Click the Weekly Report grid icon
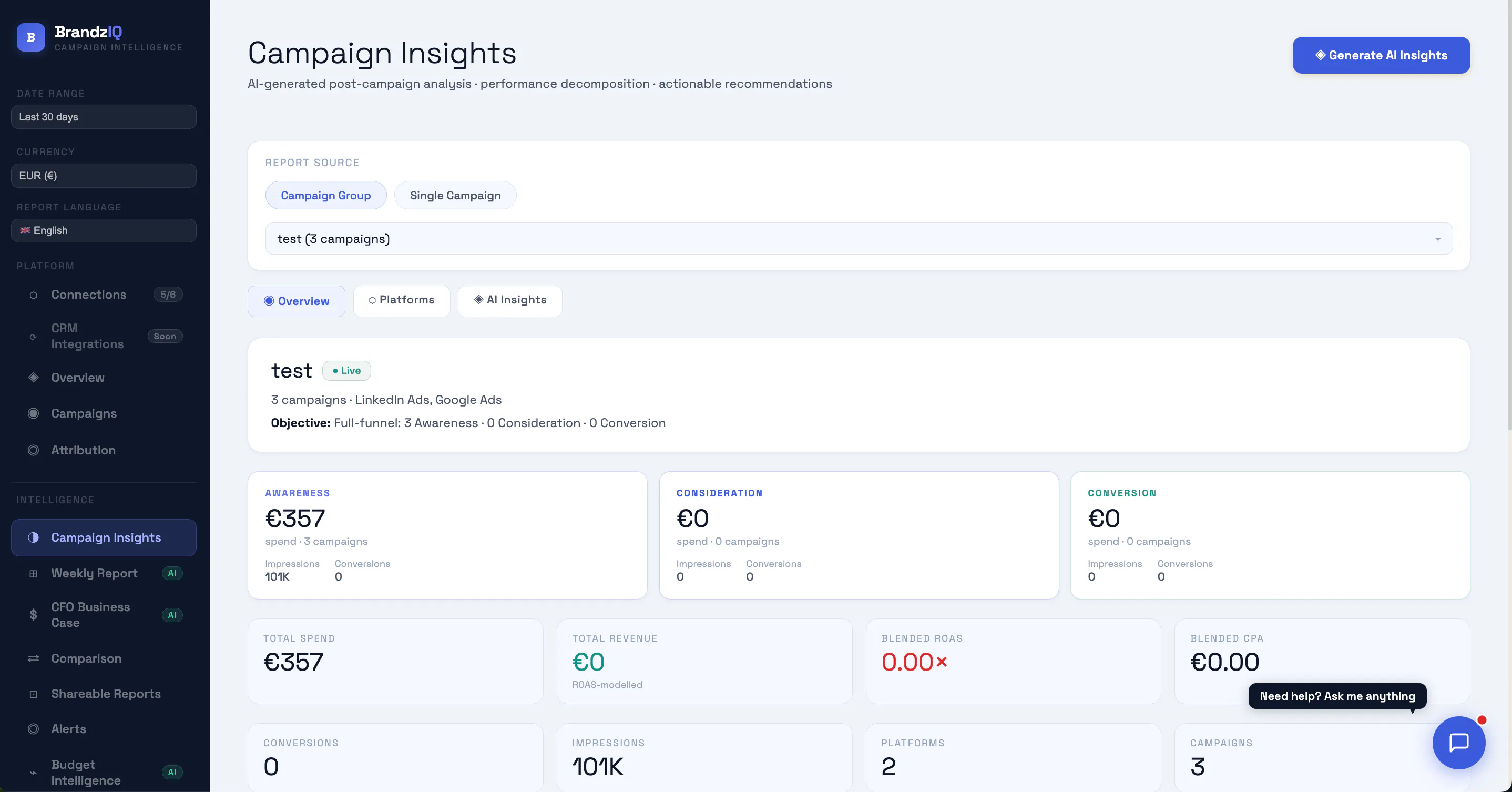1512x792 pixels. 34,574
